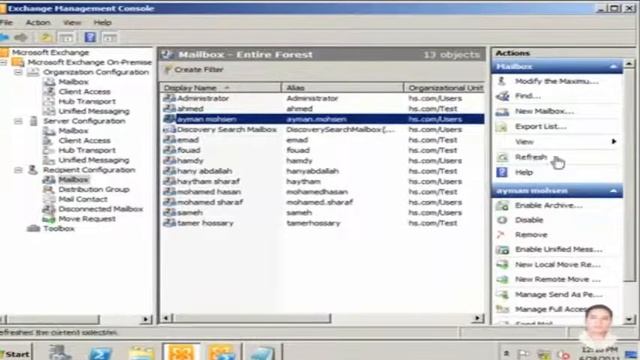Collapse the ayman mohsen actions section
Viewport: 640px width, 360px height.
[x=613, y=191]
